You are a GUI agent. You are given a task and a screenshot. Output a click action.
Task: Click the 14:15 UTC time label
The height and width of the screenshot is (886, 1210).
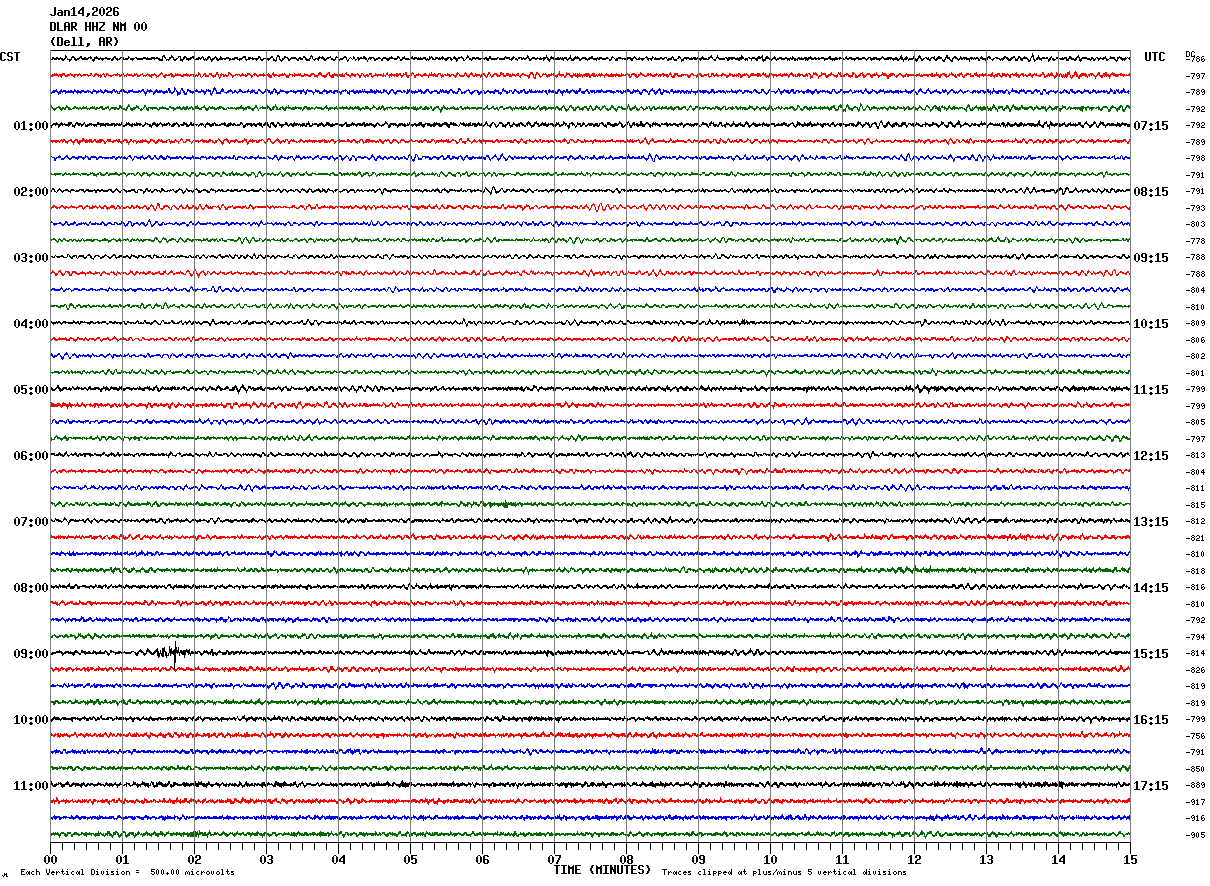1151,588
